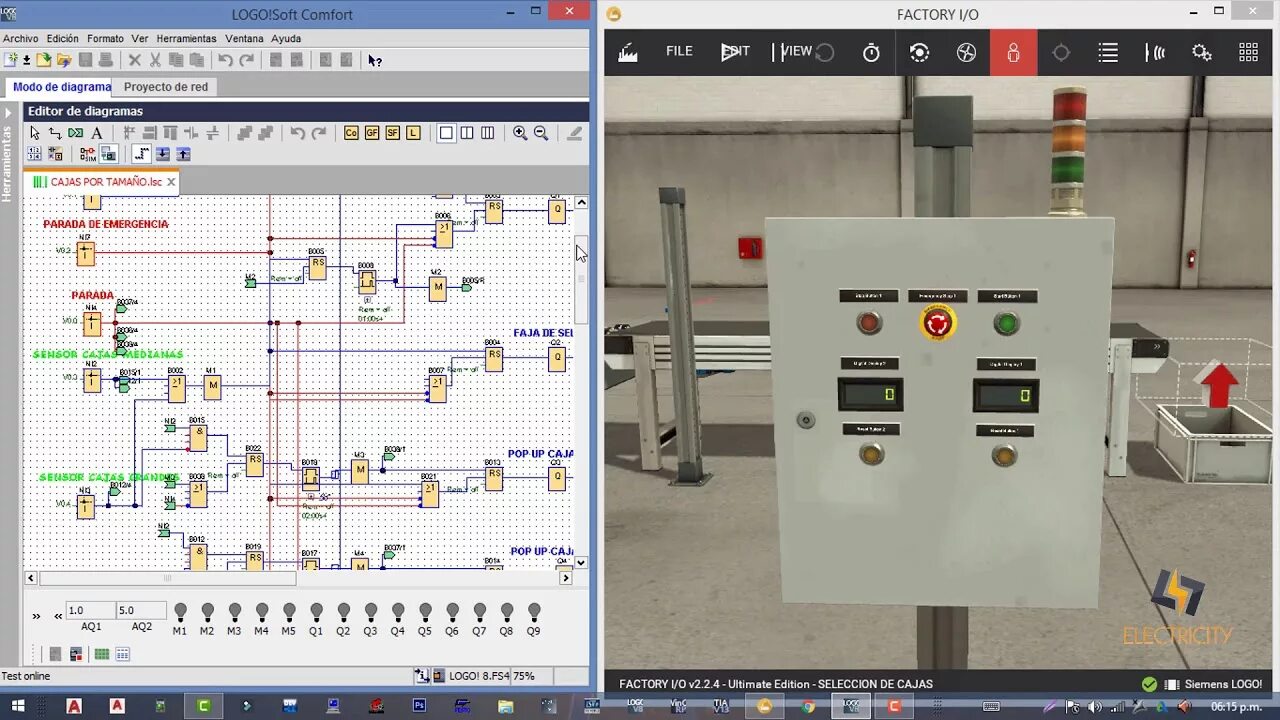Image resolution: width=1280 pixels, height=720 pixels.
Task: Click the diagram vertical scroll up arrow
Action: pyautogui.click(x=581, y=203)
